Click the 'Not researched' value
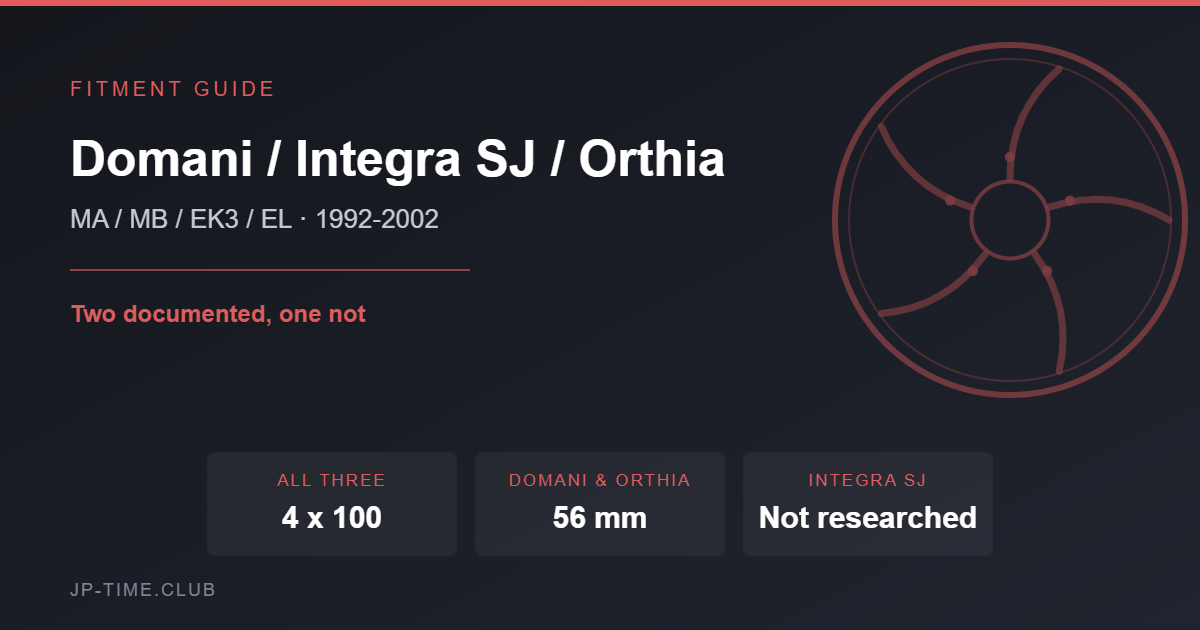The image size is (1200, 630). pyautogui.click(x=868, y=518)
